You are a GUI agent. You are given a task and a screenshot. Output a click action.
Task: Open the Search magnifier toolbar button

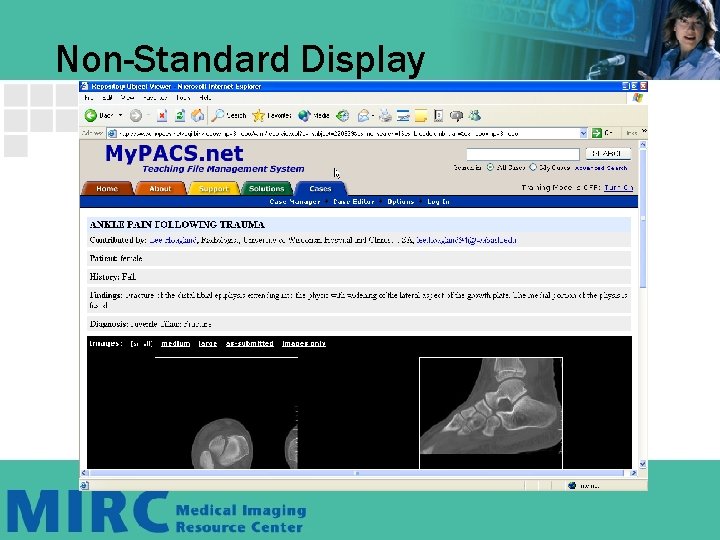click(x=229, y=116)
